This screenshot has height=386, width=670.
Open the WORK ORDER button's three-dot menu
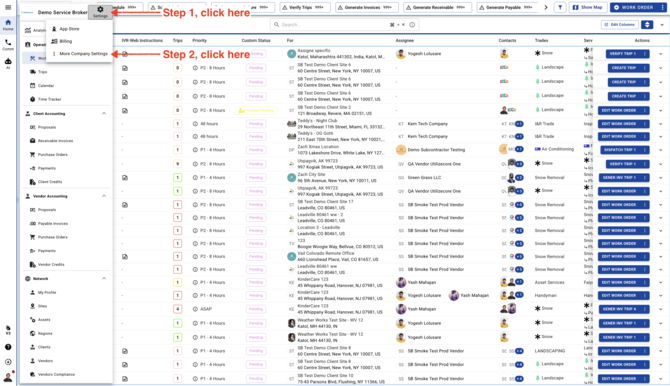(662, 7)
